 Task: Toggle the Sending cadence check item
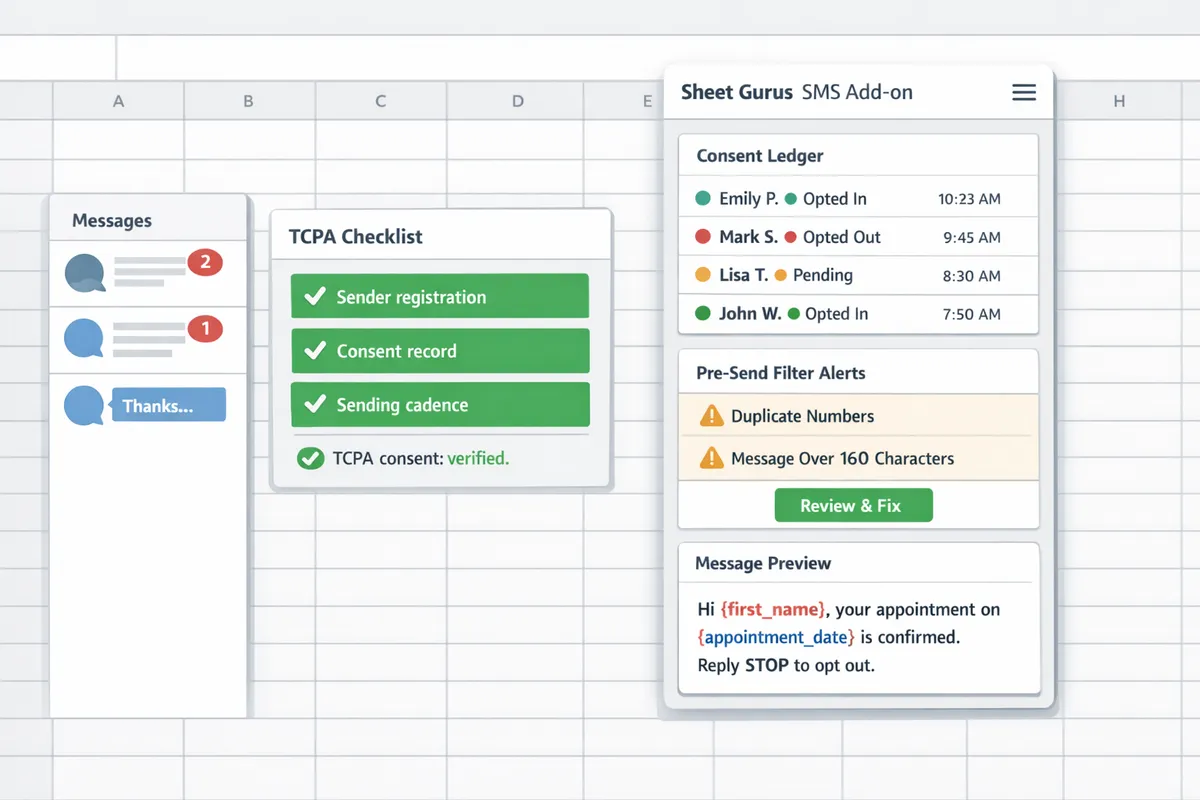click(440, 405)
